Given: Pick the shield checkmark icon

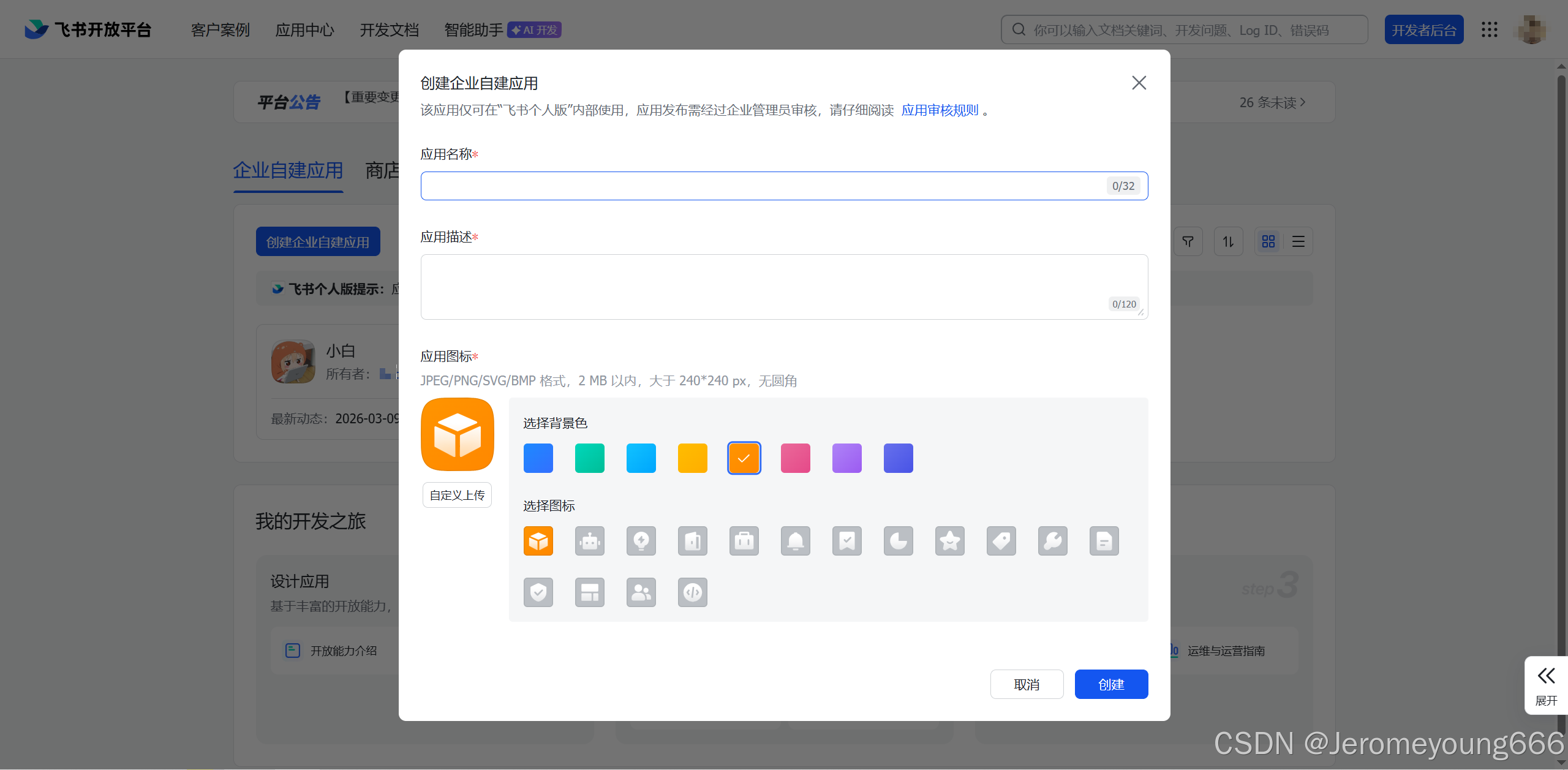Looking at the screenshot, I should 538,592.
